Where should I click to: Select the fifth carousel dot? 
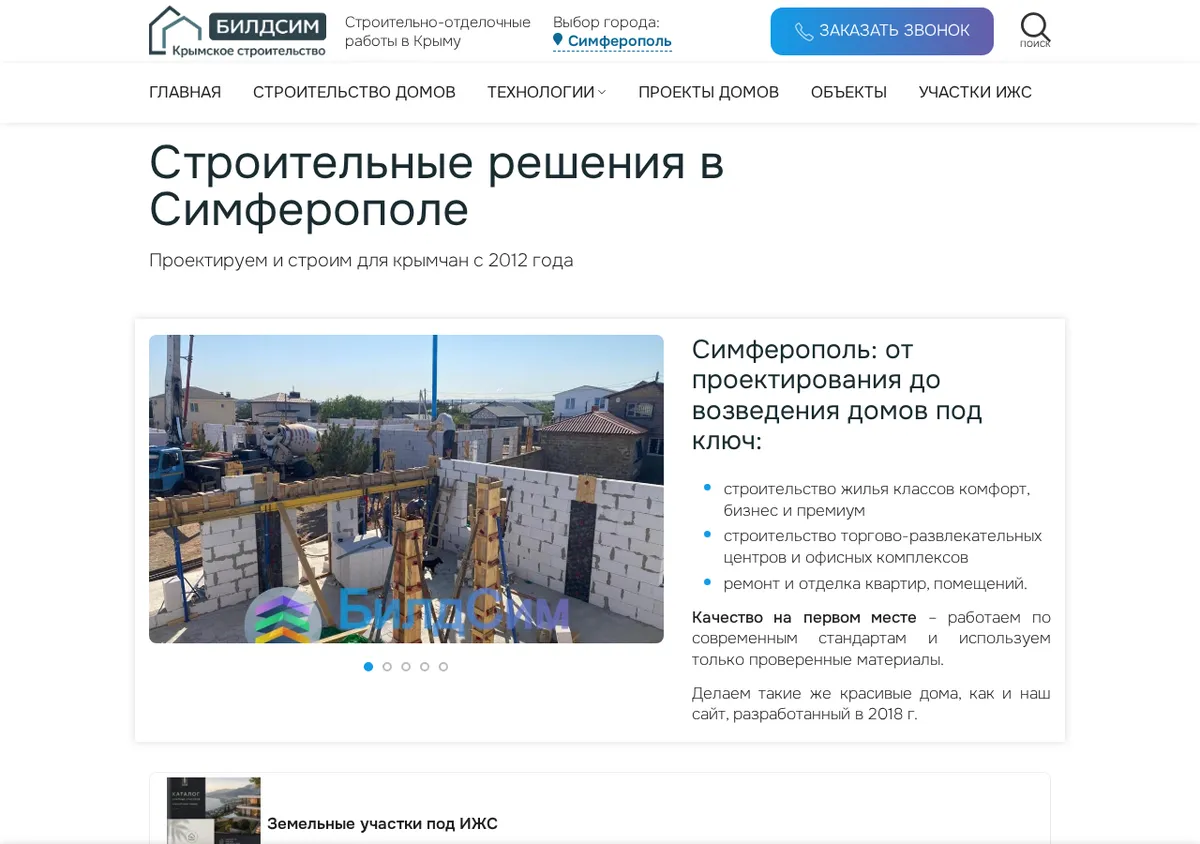pos(444,666)
